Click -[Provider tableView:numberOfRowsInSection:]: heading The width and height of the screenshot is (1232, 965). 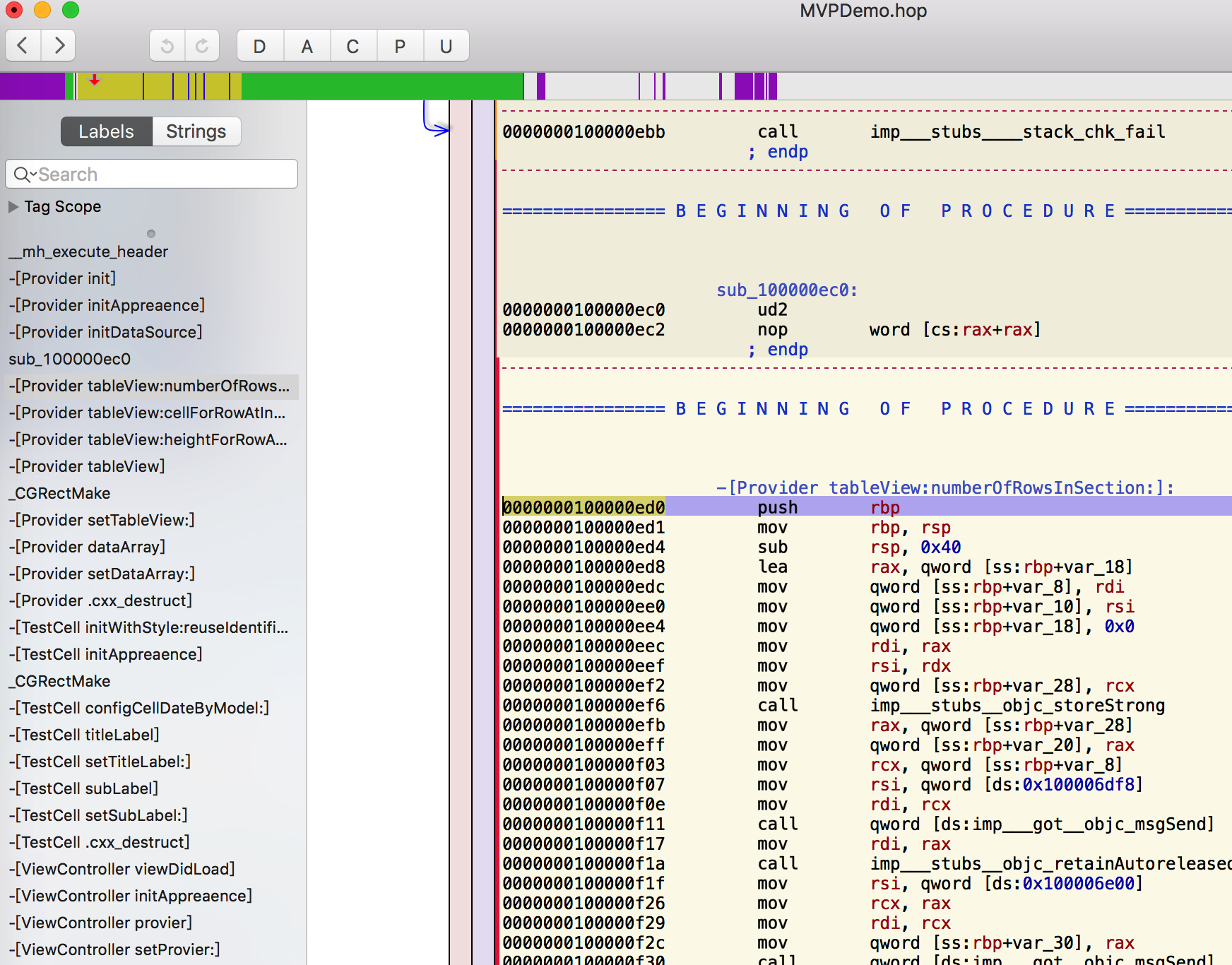point(945,487)
